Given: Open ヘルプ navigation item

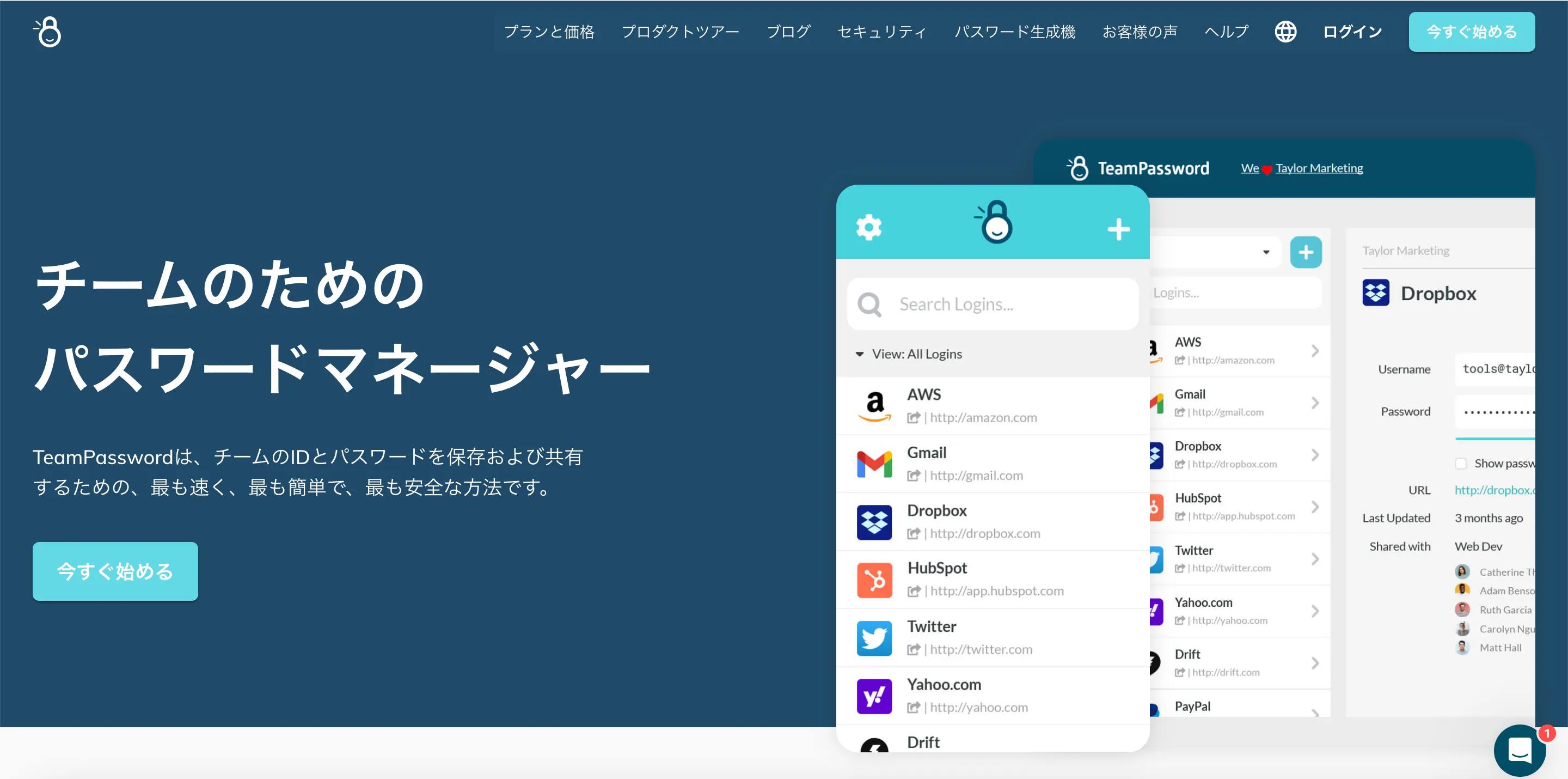Looking at the screenshot, I should [x=1227, y=32].
